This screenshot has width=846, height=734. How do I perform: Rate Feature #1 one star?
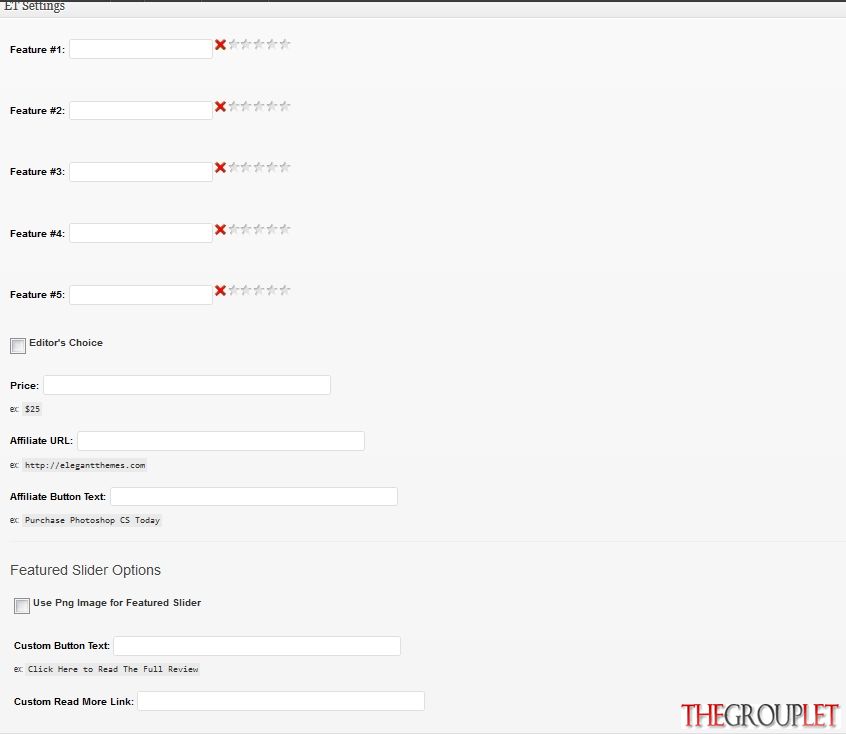coord(234,44)
